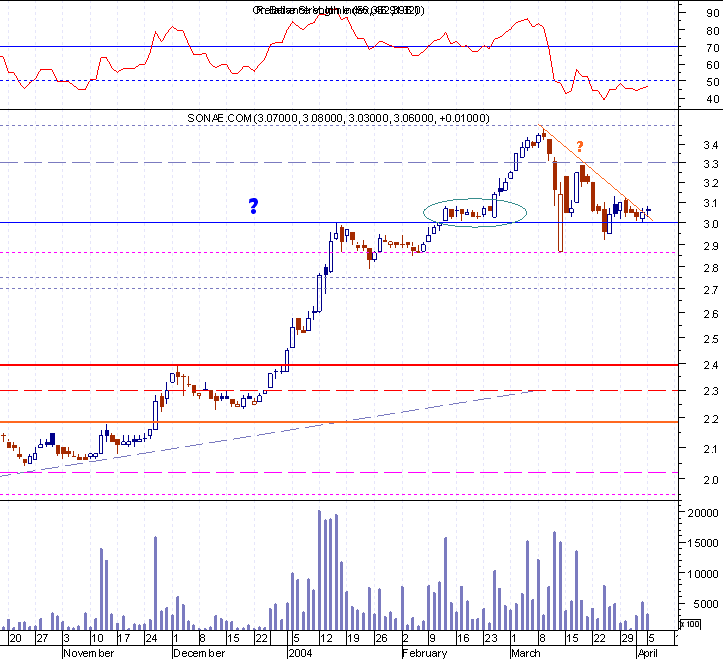Click the February month label

425,653
